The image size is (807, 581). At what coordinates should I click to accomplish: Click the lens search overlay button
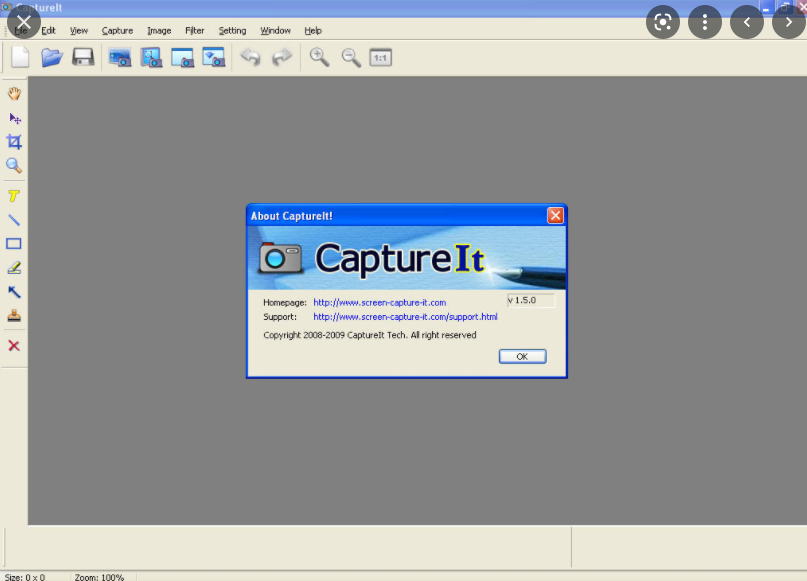coord(663,22)
